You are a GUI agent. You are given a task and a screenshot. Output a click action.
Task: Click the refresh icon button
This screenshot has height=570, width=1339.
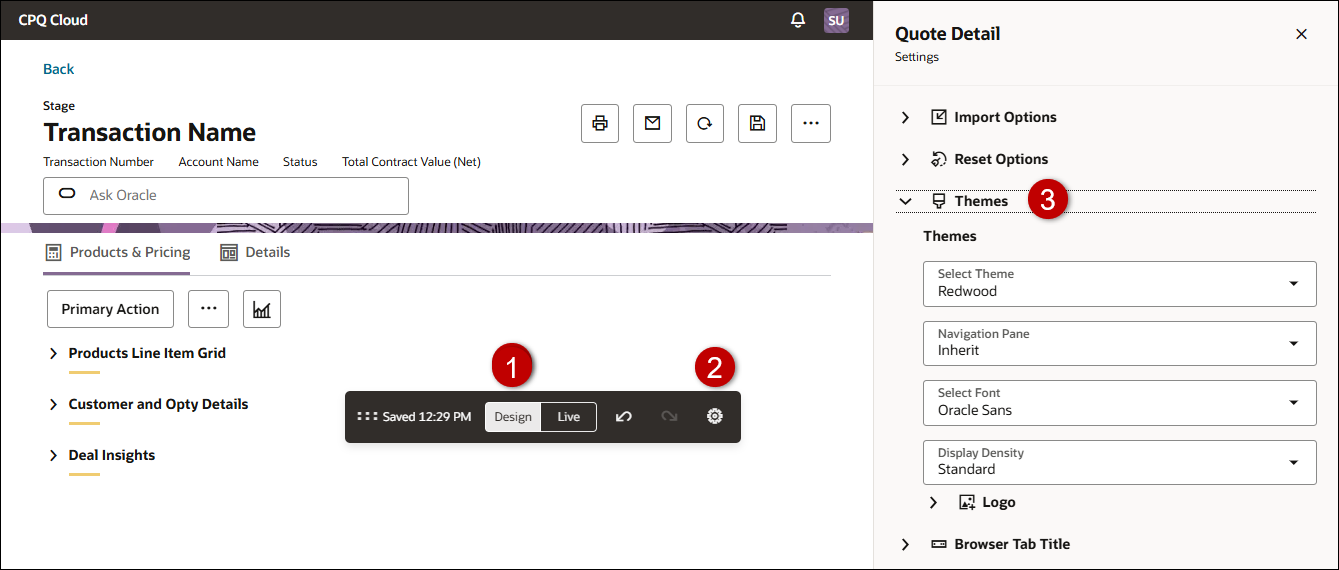point(705,123)
